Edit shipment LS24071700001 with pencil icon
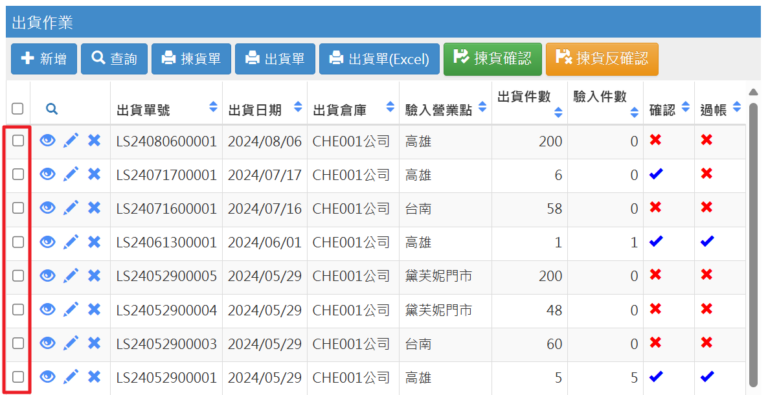Image resolution: width=768 pixels, height=395 pixels. point(71,174)
